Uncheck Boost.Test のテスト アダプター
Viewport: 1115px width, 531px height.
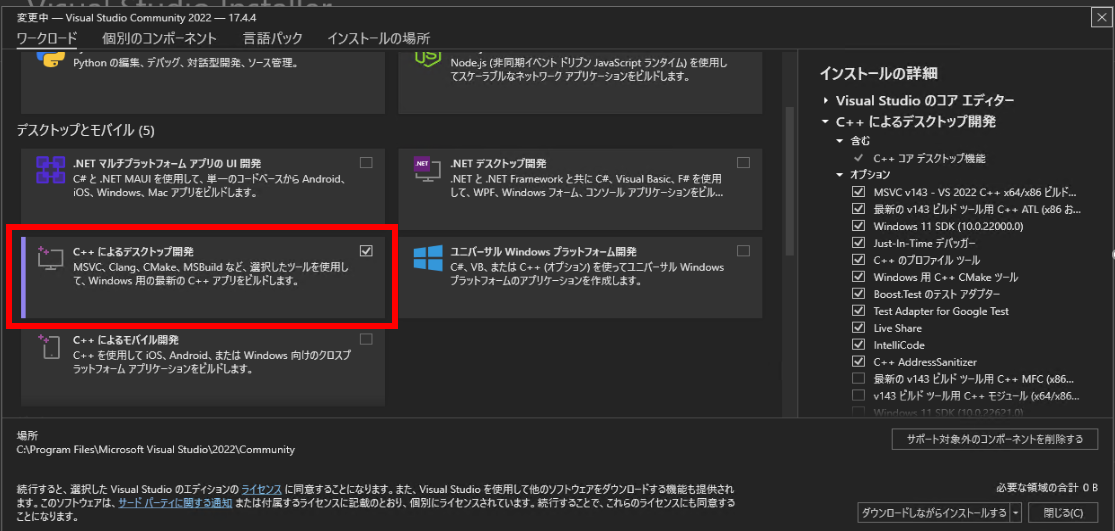[858, 294]
